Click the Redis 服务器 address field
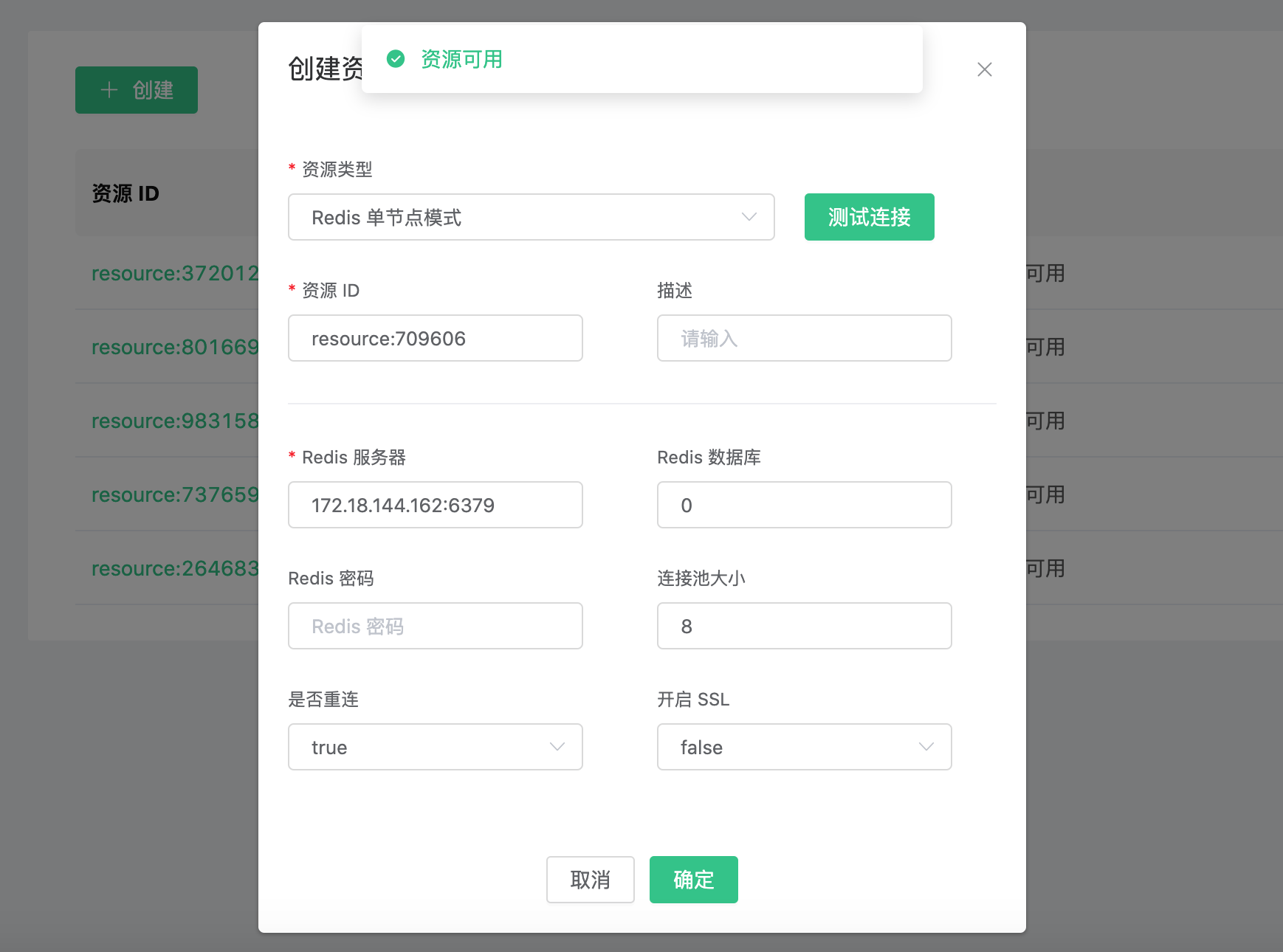Screen dimensions: 1283x952 tap(435, 505)
